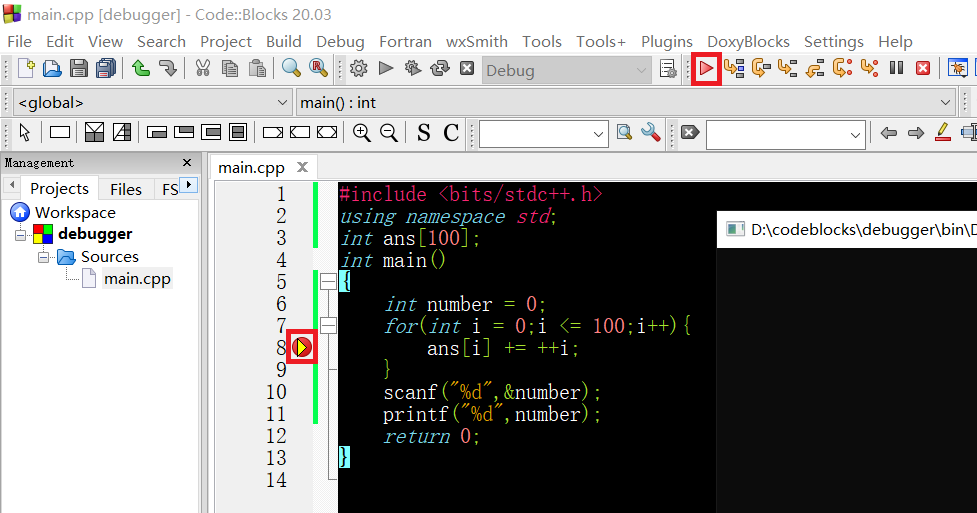977x513 pixels.
Task: Start debugging with red play button
Action: pyautogui.click(x=706, y=69)
